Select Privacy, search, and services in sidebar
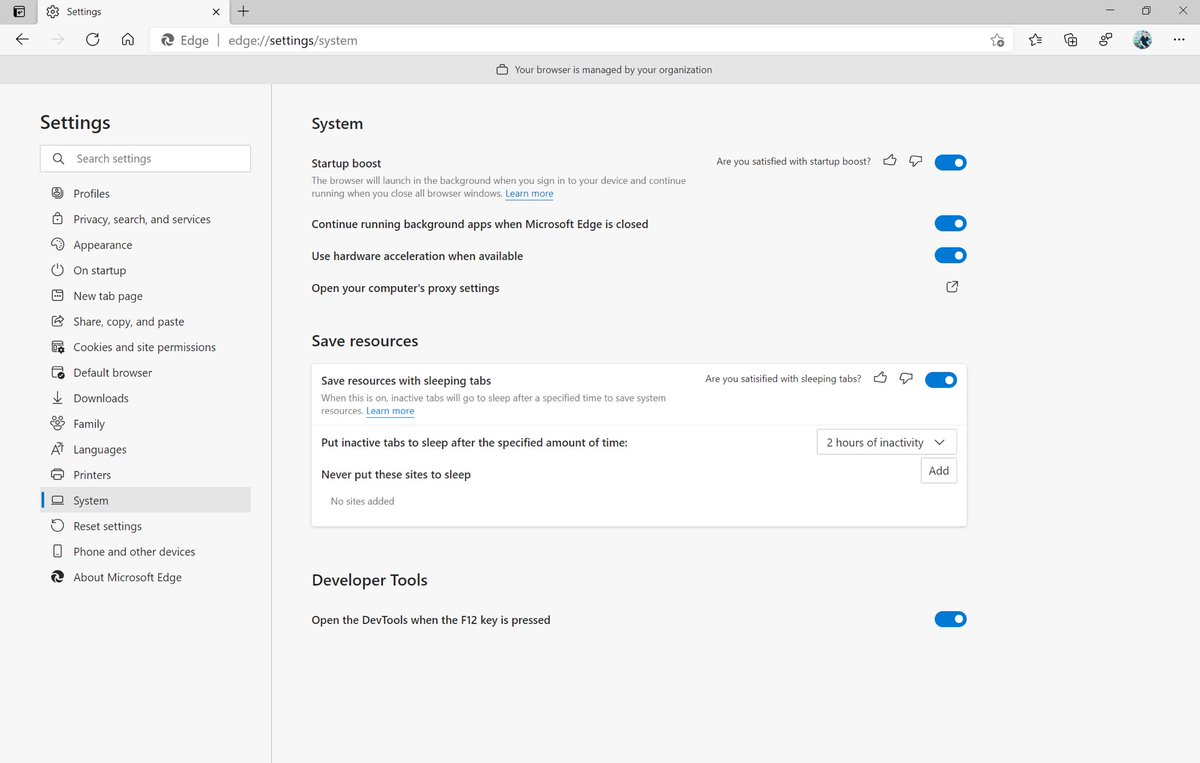Image resolution: width=1200 pixels, height=763 pixels. point(142,218)
